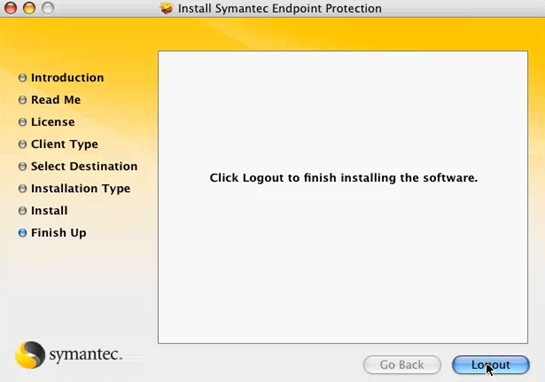Image resolution: width=545 pixels, height=382 pixels.
Task: Click the Installation Type step bullet
Action: coord(23,188)
